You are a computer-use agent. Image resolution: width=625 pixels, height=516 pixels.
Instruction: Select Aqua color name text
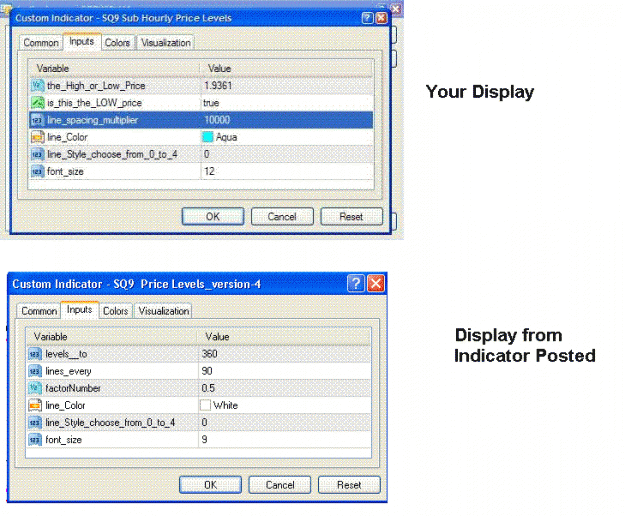[x=226, y=137]
